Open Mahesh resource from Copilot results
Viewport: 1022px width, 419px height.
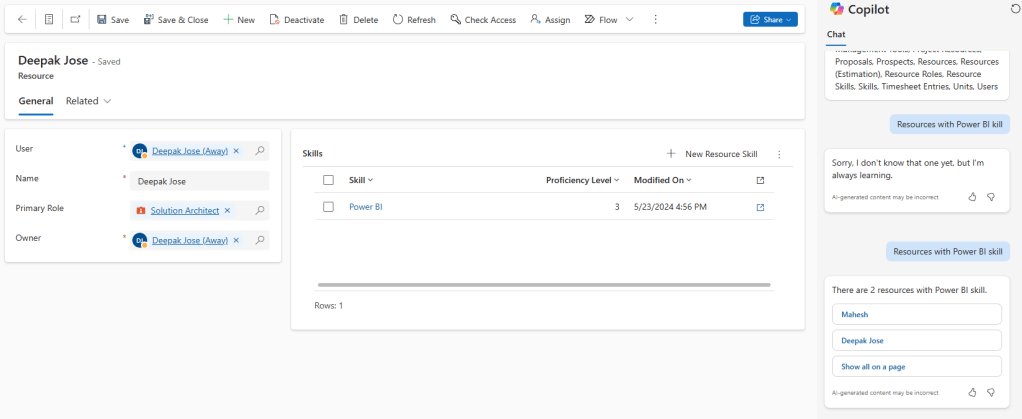point(915,314)
